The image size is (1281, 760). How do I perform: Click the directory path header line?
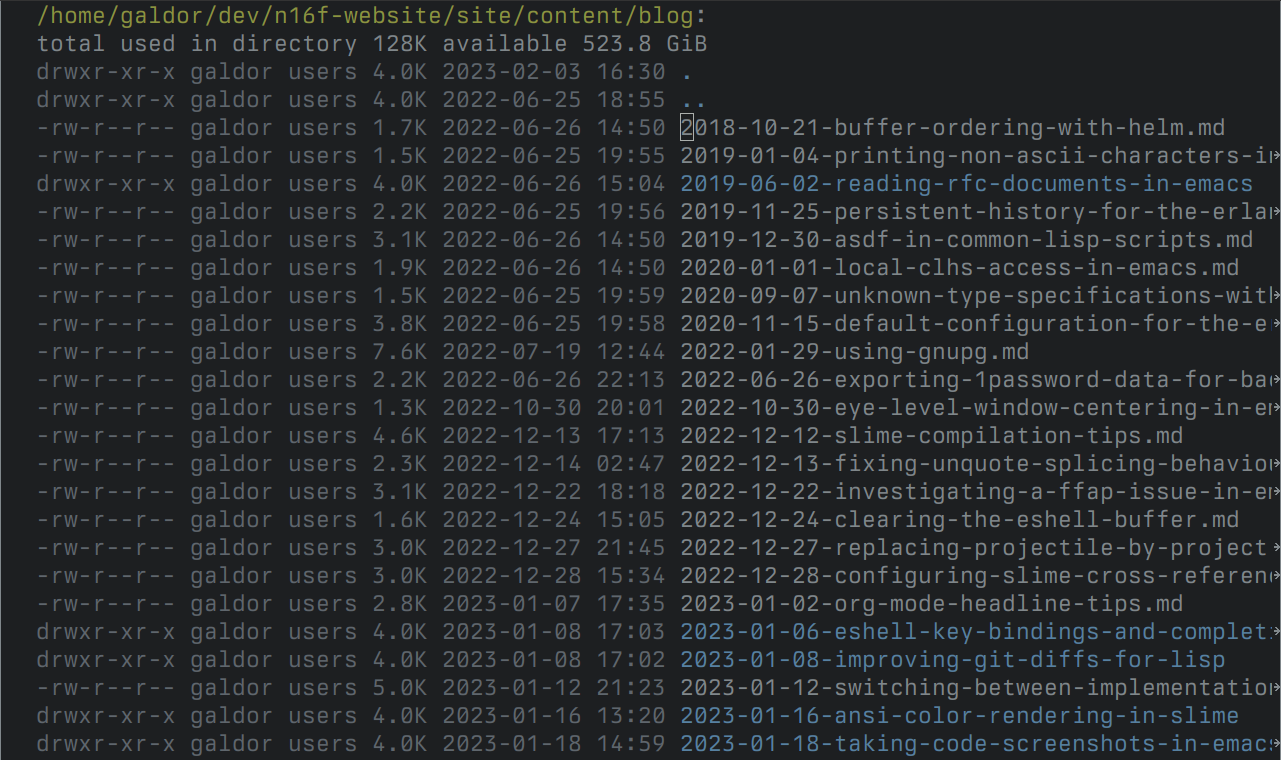pyautogui.click(x=371, y=16)
